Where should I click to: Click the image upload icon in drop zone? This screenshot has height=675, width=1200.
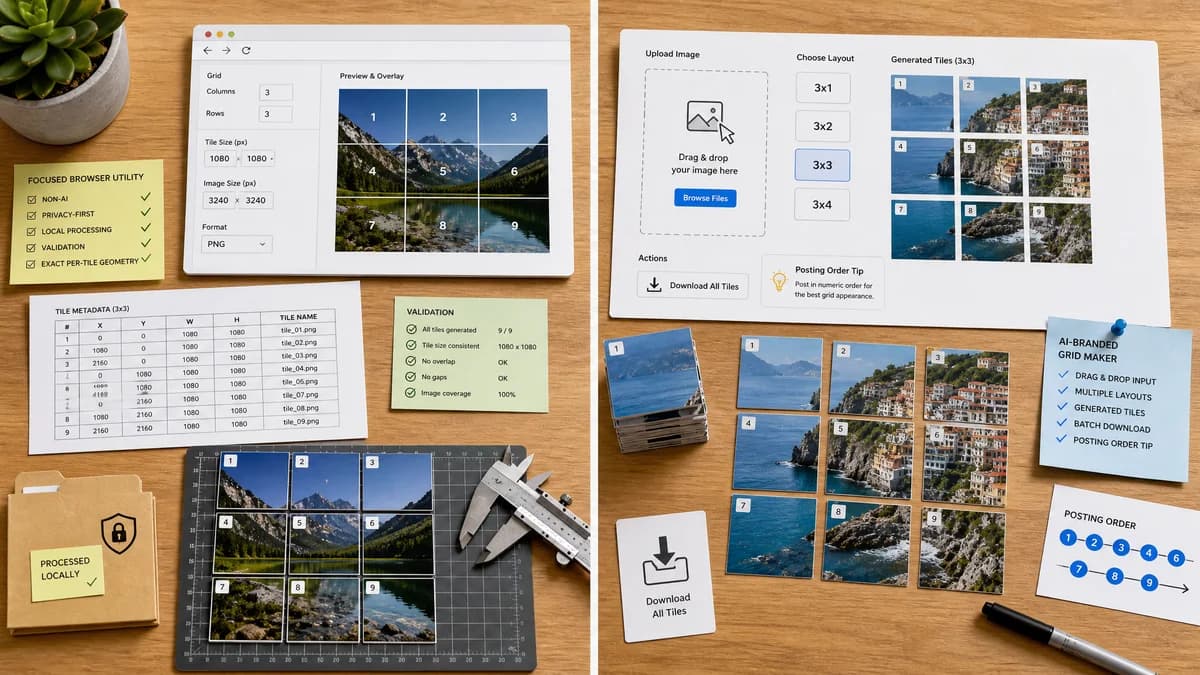[x=709, y=120]
